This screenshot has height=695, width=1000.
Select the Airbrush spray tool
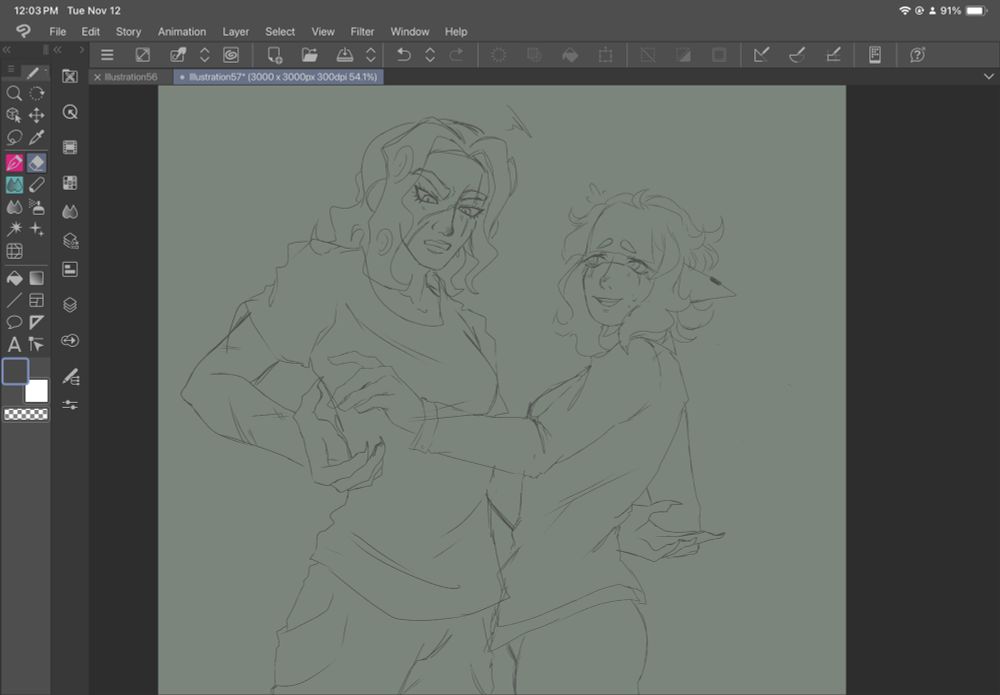pyautogui.click(x=37, y=207)
